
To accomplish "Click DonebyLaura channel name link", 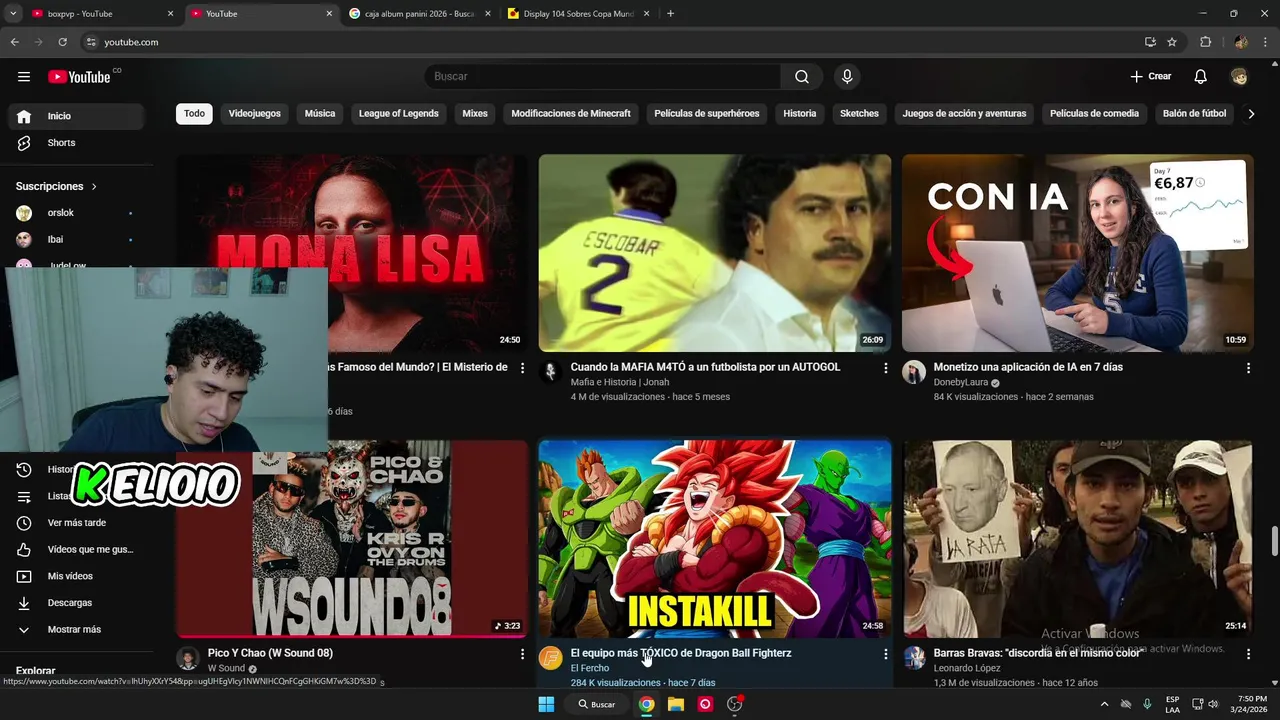I will click(960, 382).
